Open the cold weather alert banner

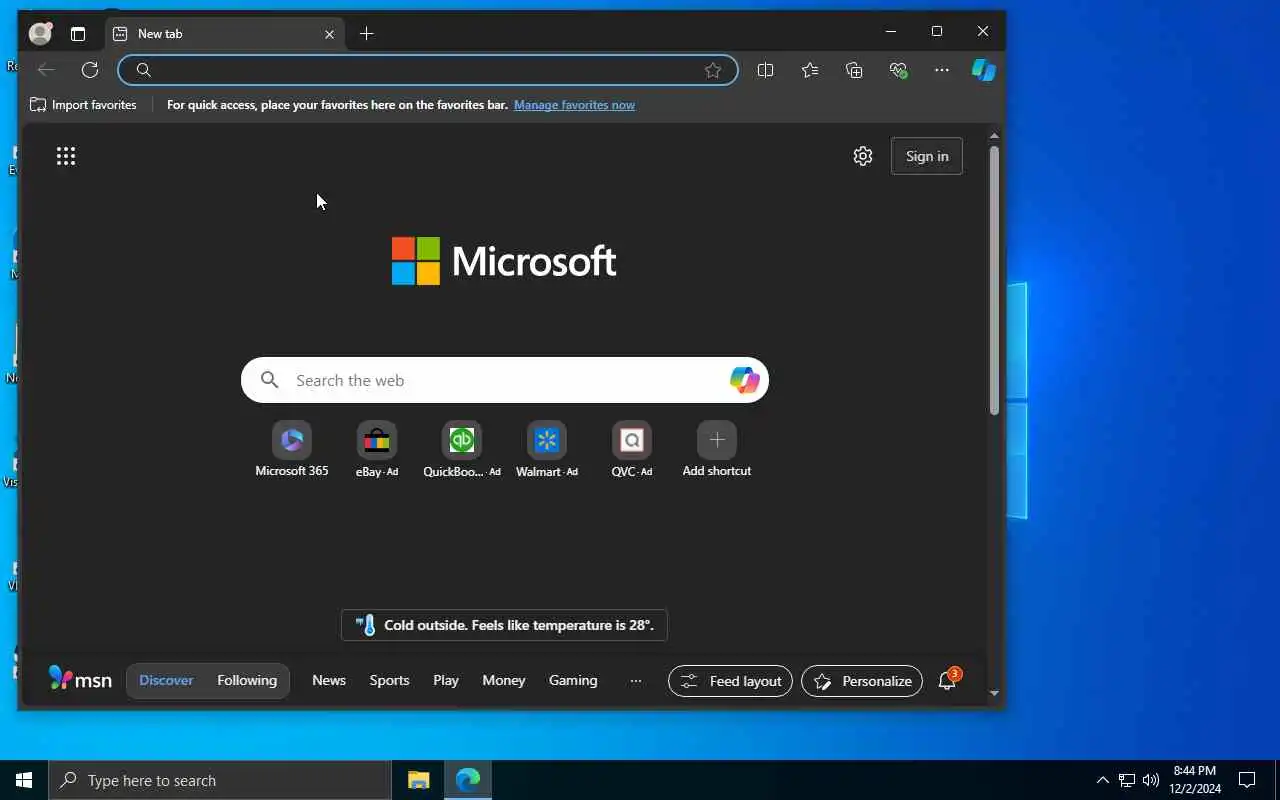(504, 625)
